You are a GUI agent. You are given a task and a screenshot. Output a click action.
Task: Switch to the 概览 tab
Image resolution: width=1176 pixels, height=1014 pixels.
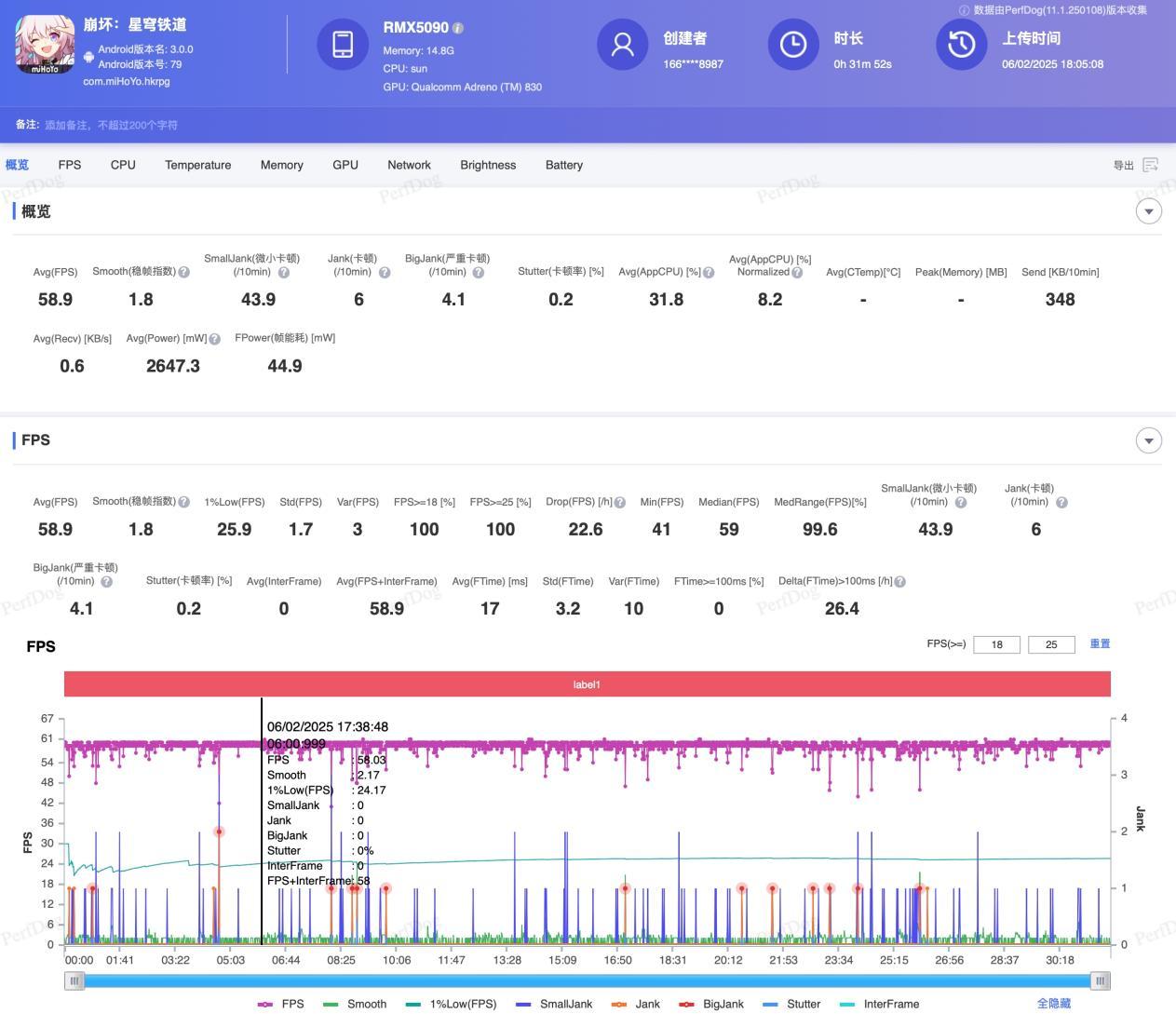[x=17, y=165]
